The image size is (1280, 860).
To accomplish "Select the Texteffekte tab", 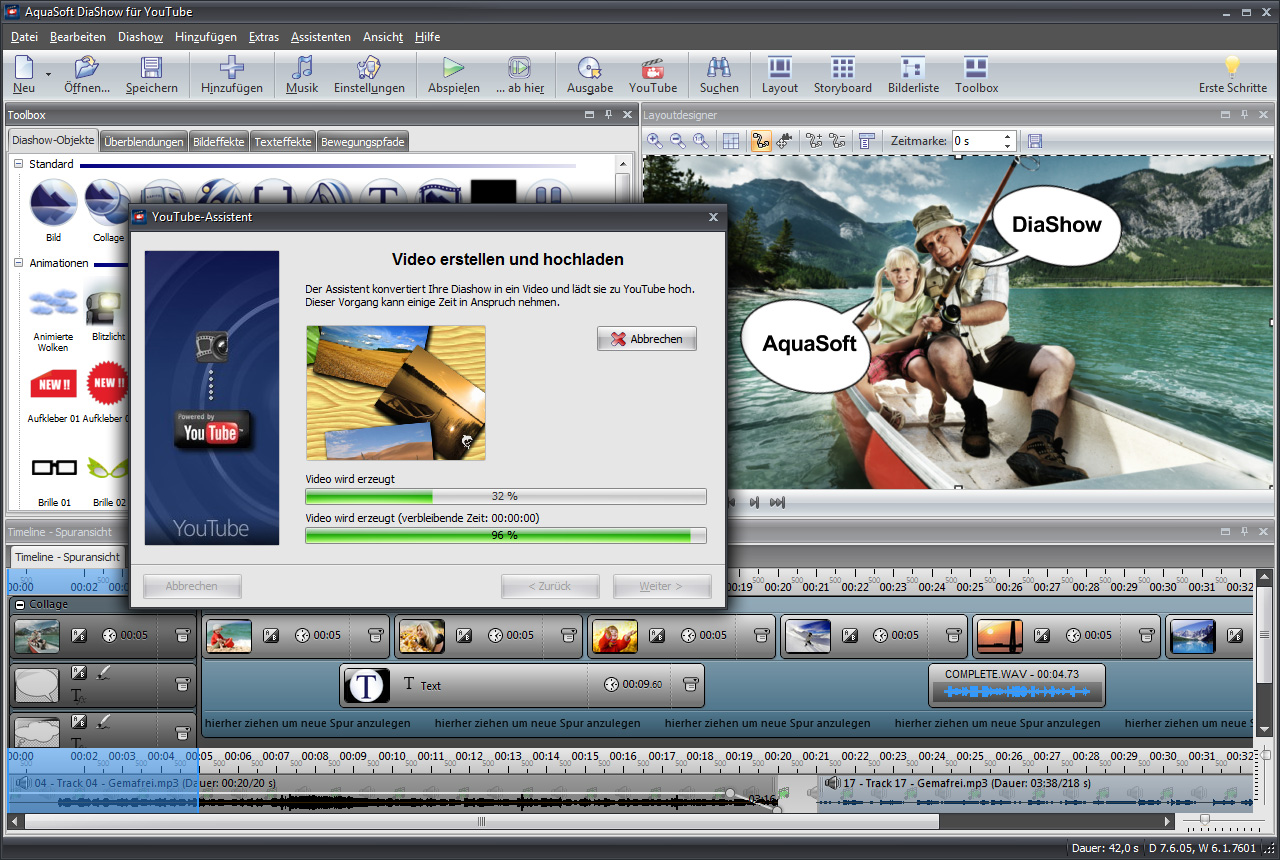I will pyautogui.click(x=283, y=142).
